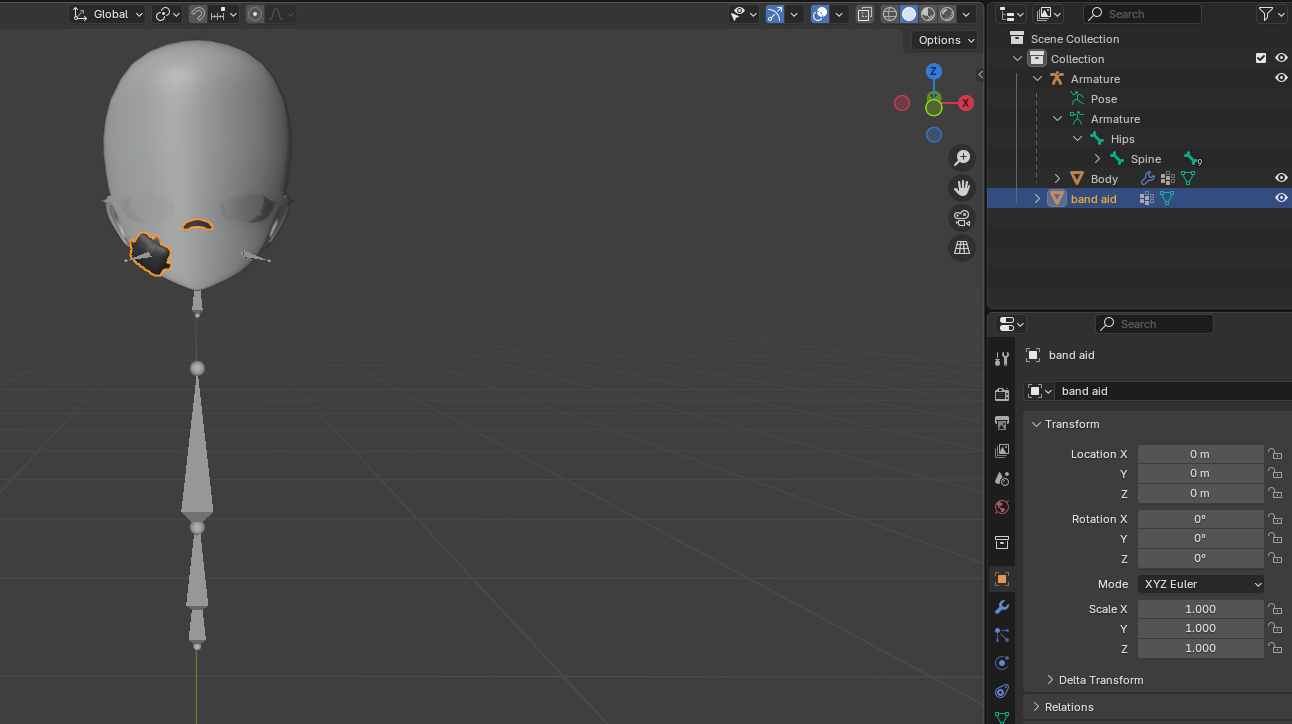
Task: Expand the Spine bone in outliner
Action: [1097, 159]
